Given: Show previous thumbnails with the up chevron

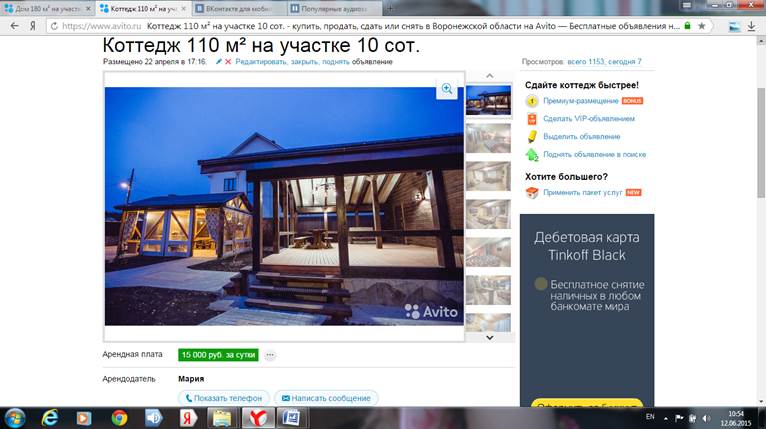Looking at the screenshot, I should coord(489,76).
